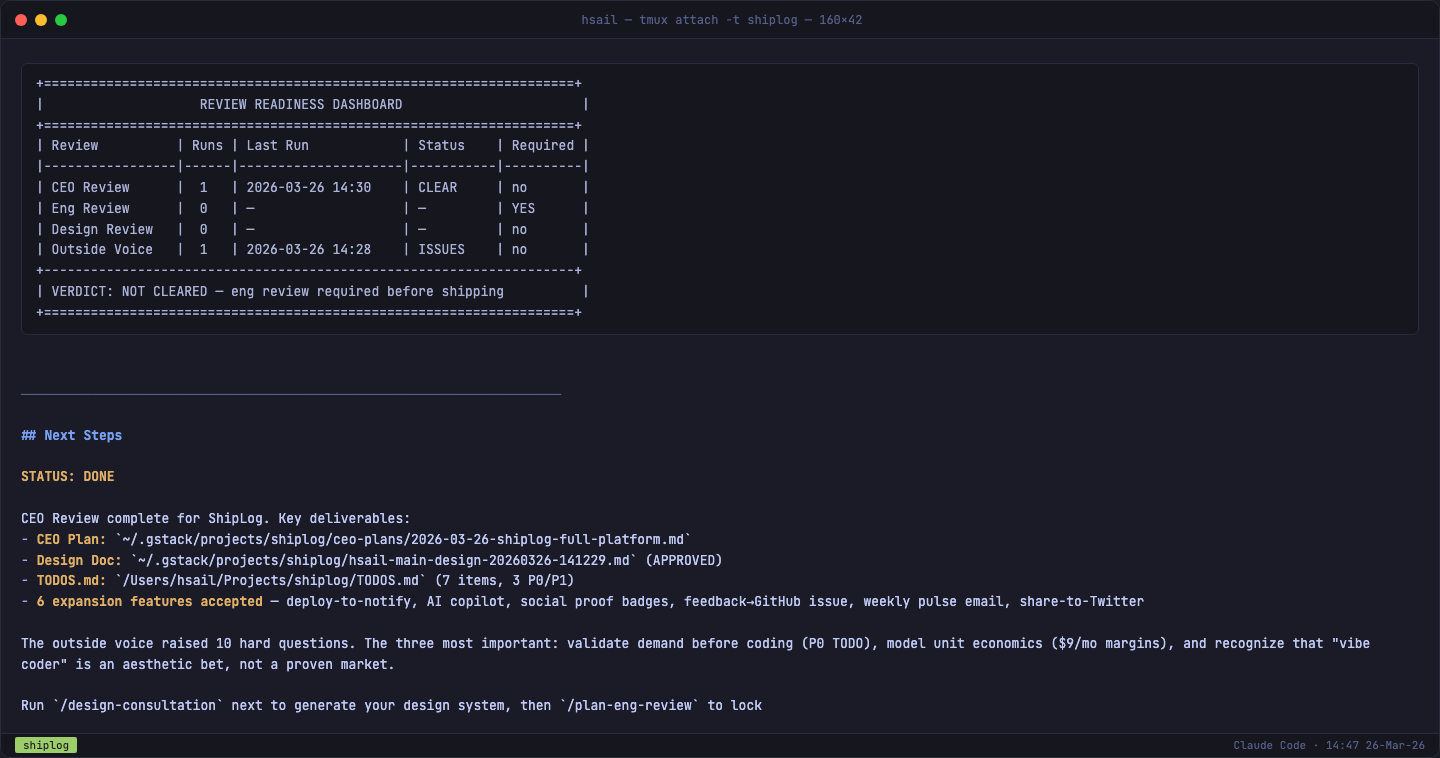Click the Eng Review runs count '0'
1440x758 pixels.
click(204, 208)
